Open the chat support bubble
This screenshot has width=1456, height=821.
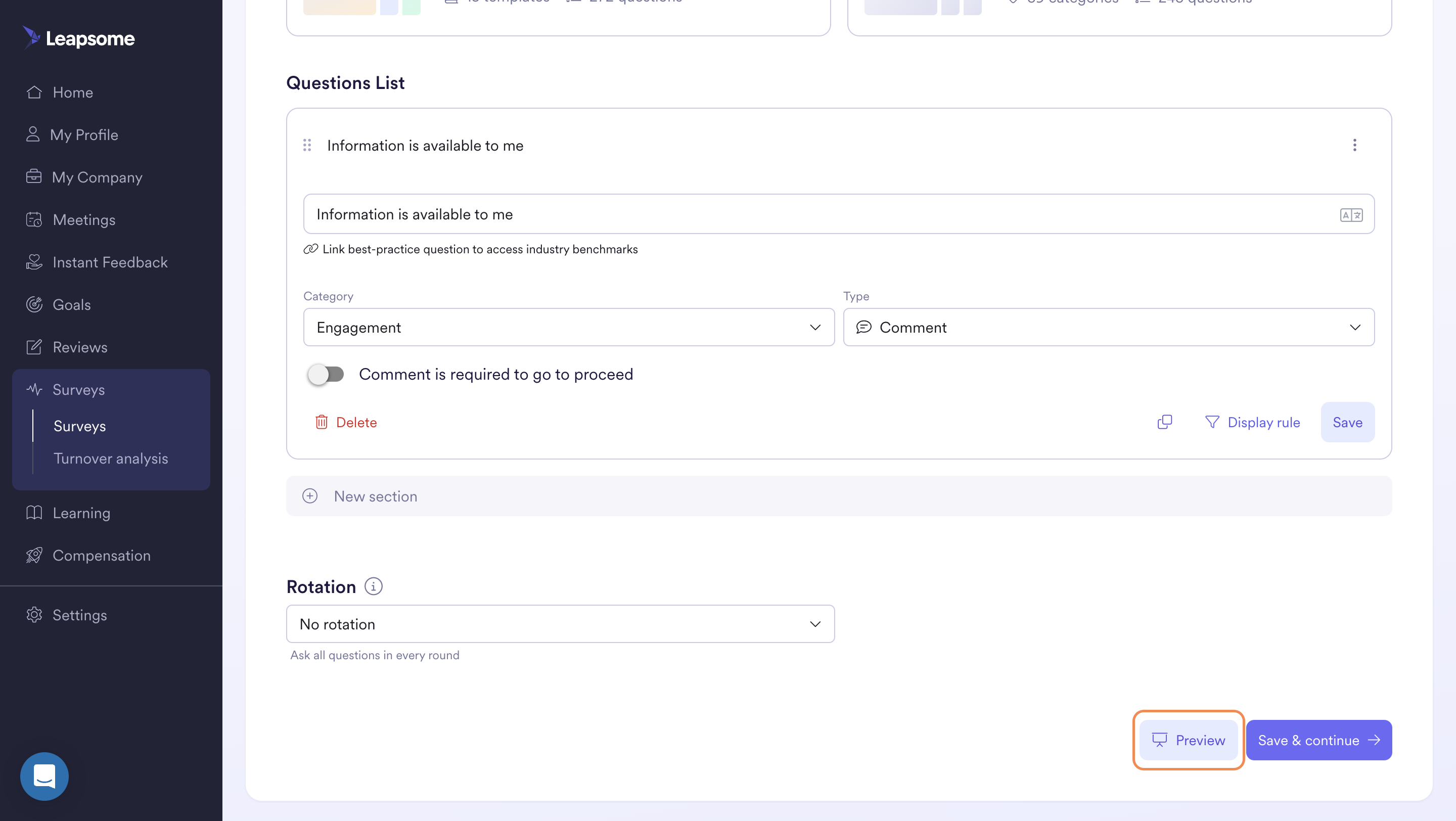pyautogui.click(x=44, y=776)
